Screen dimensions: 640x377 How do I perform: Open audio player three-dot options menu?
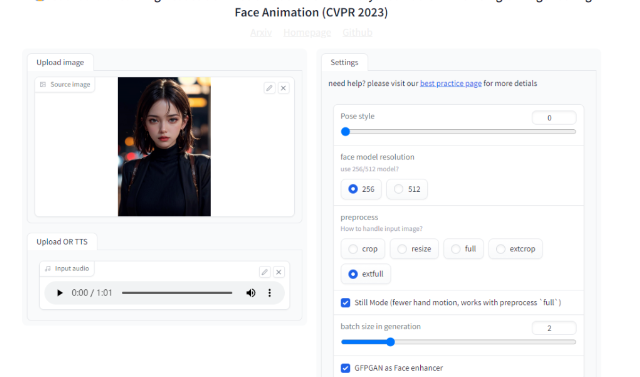click(269, 293)
